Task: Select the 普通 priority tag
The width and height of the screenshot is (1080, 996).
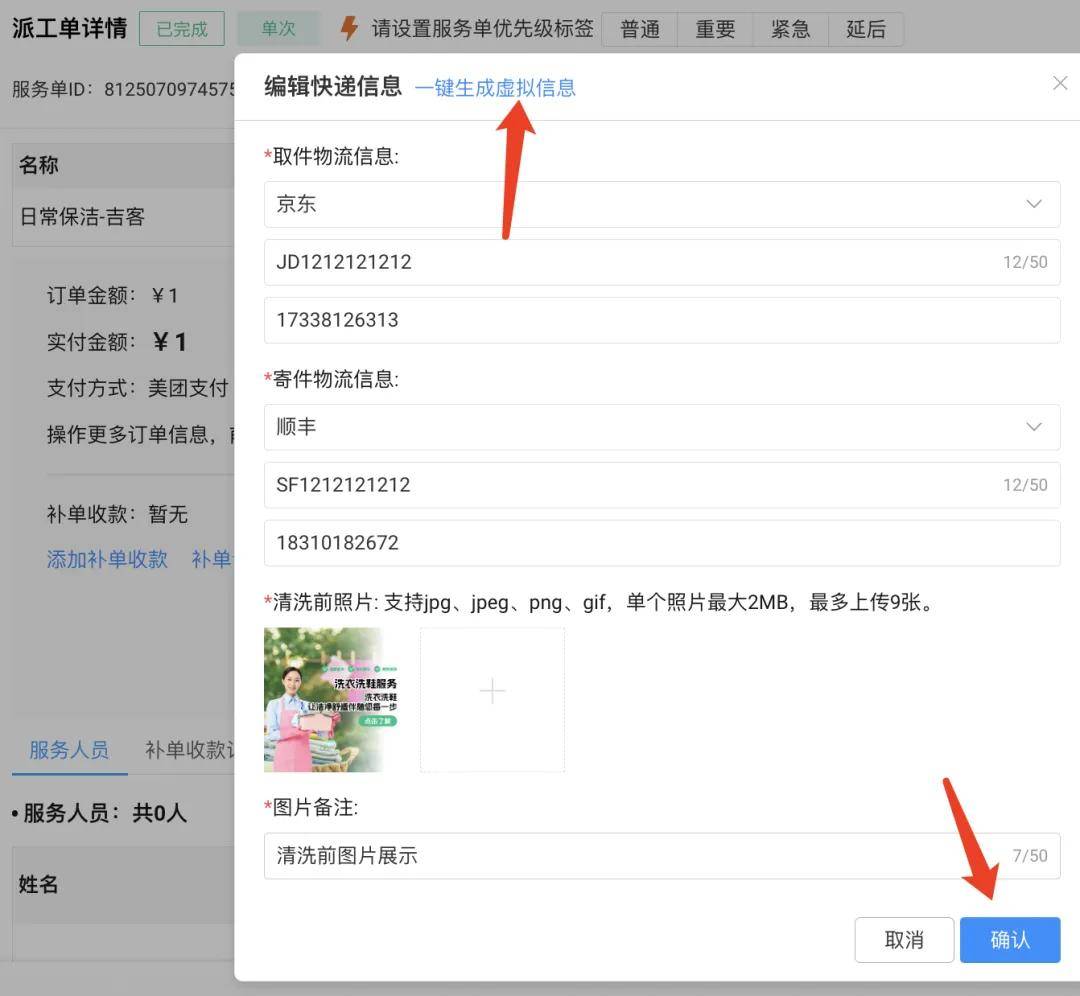Action: tap(640, 30)
